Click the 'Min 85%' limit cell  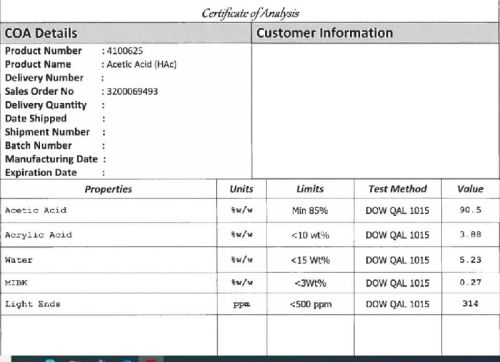pos(310,211)
